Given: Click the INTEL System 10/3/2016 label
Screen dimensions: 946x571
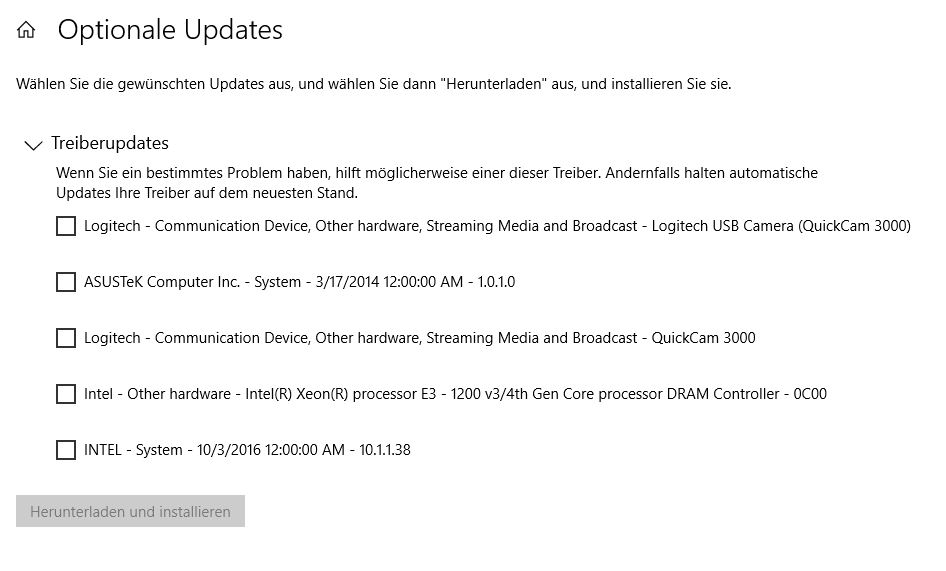Looking at the screenshot, I should (x=247, y=450).
